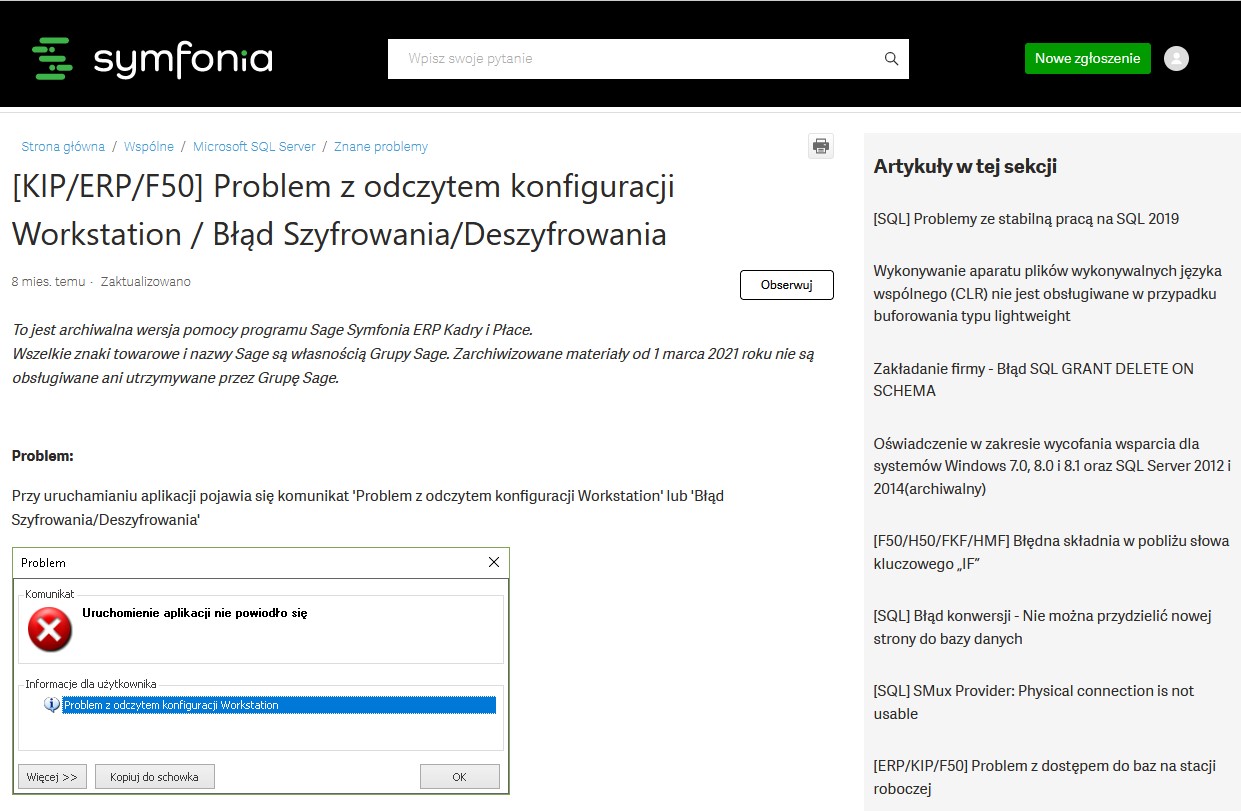Focus the 'Wpisz swoje pytanie' search field
The height and width of the screenshot is (811, 1241).
[x=648, y=59]
